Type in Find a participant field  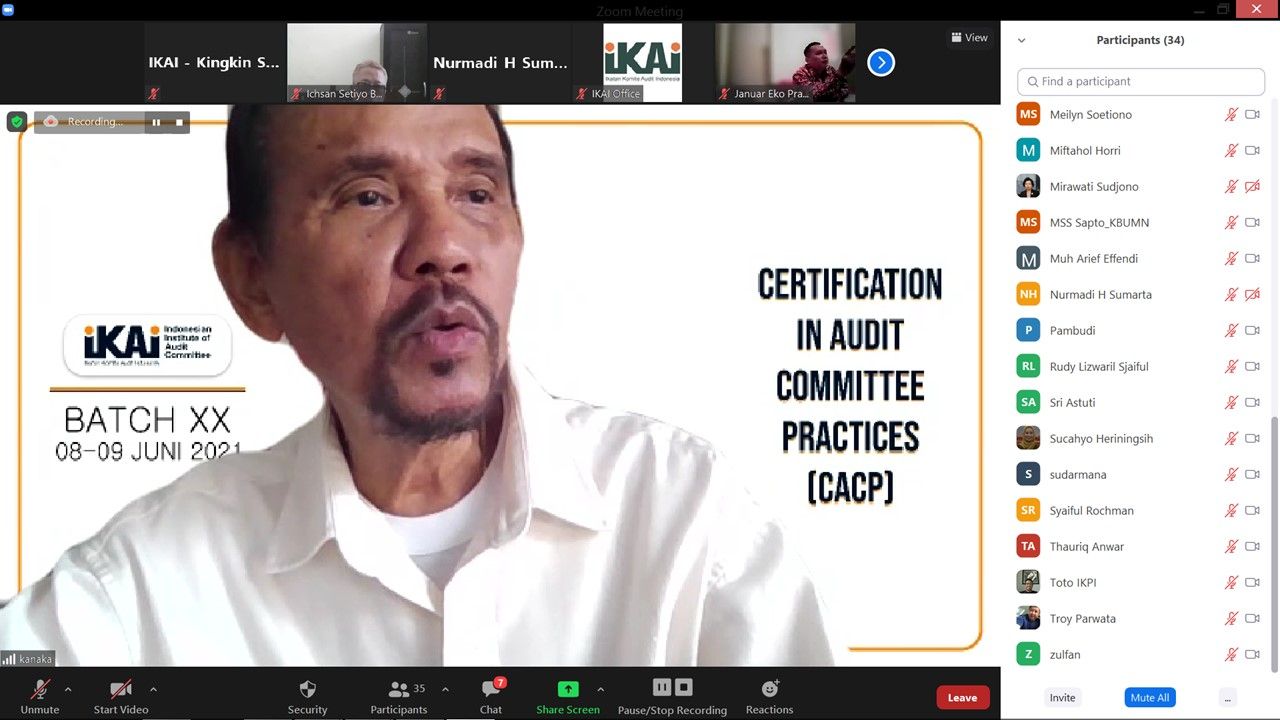pos(1141,81)
